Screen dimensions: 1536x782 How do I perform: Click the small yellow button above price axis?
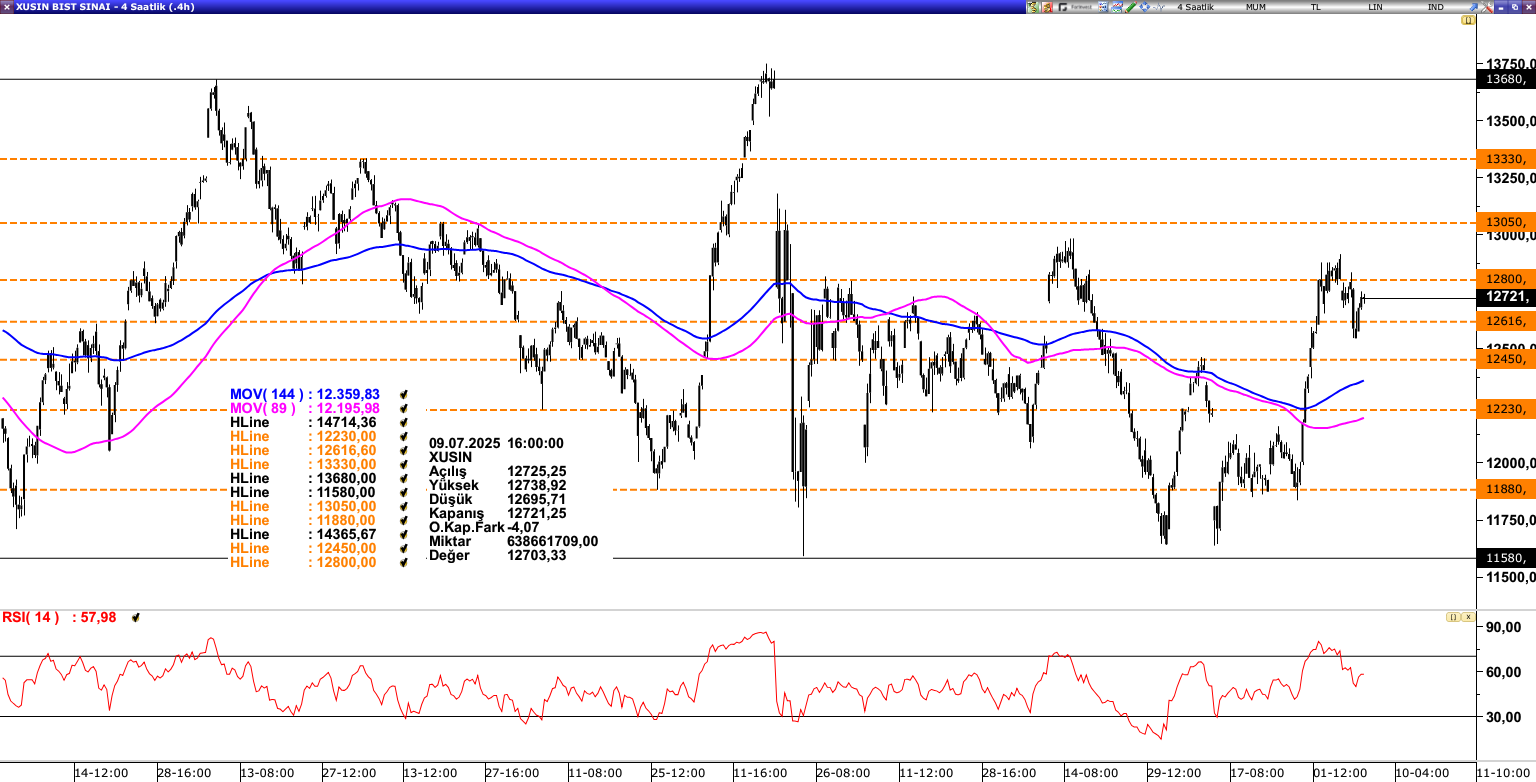[x=1468, y=20]
